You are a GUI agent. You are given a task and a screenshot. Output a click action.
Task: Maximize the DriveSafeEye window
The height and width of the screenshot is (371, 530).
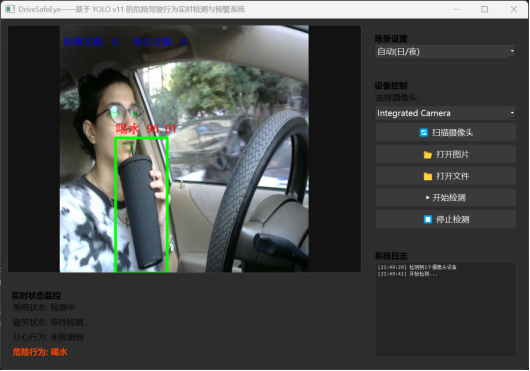pos(484,9)
